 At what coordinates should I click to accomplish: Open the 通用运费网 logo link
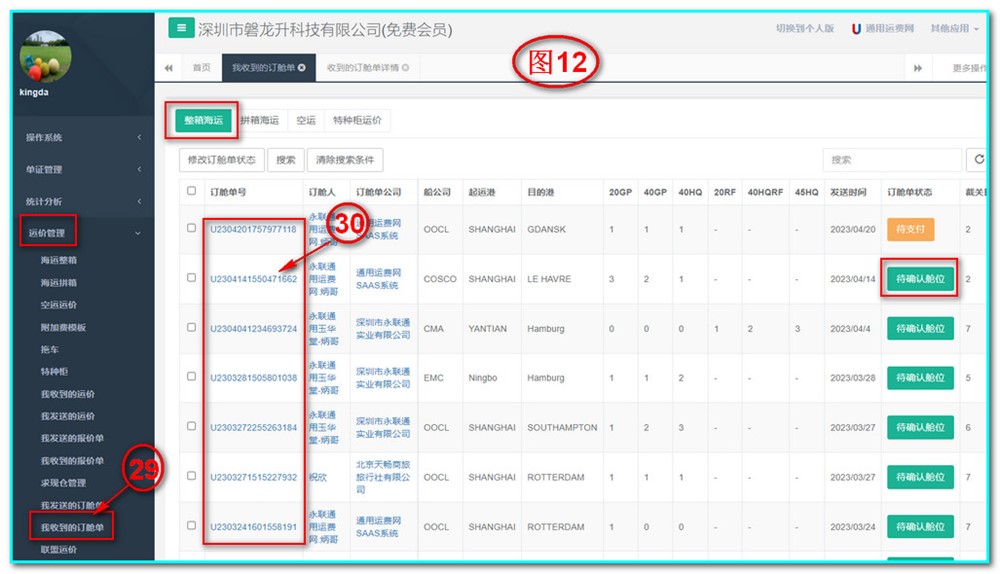click(x=883, y=29)
